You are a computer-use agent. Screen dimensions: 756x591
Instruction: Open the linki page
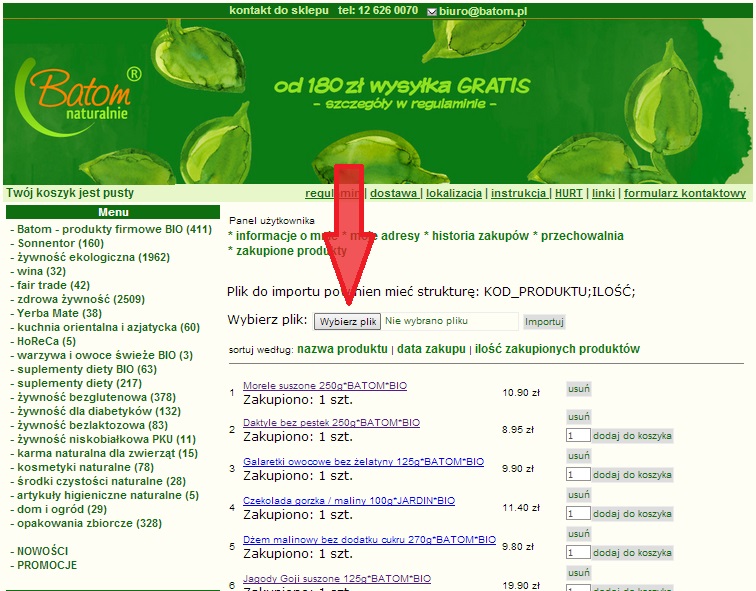pyautogui.click(x=603, y=193)
